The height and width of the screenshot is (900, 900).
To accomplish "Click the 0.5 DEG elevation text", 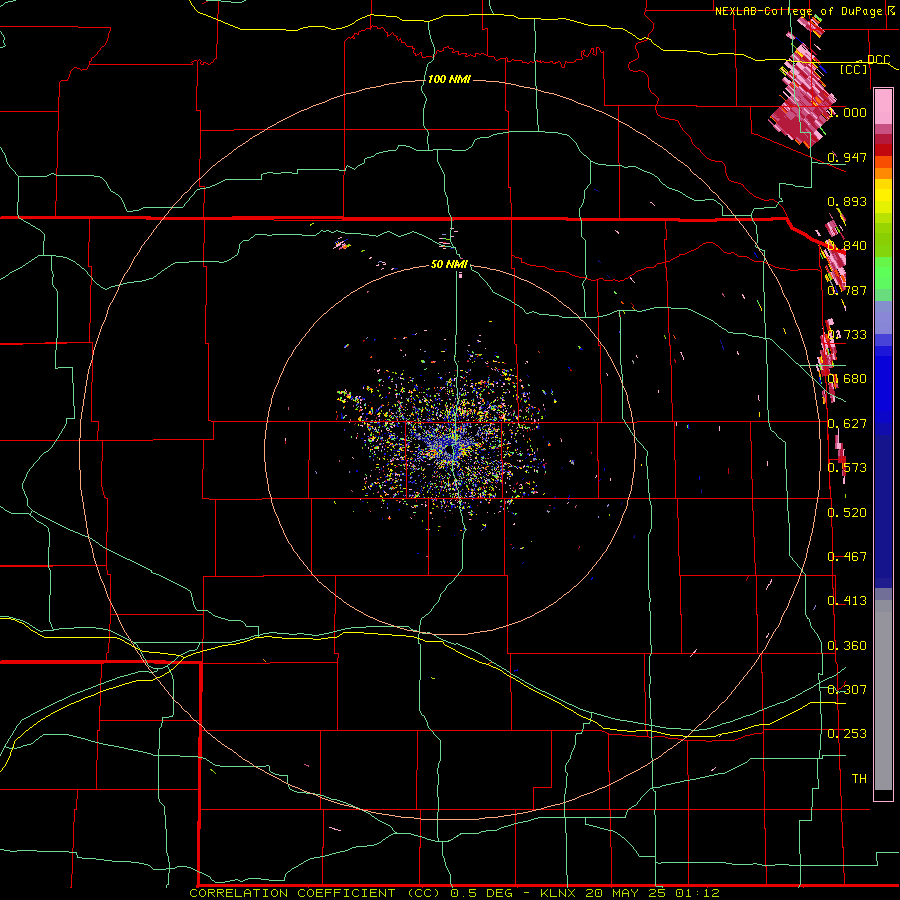I will click(x=480, y=893).
